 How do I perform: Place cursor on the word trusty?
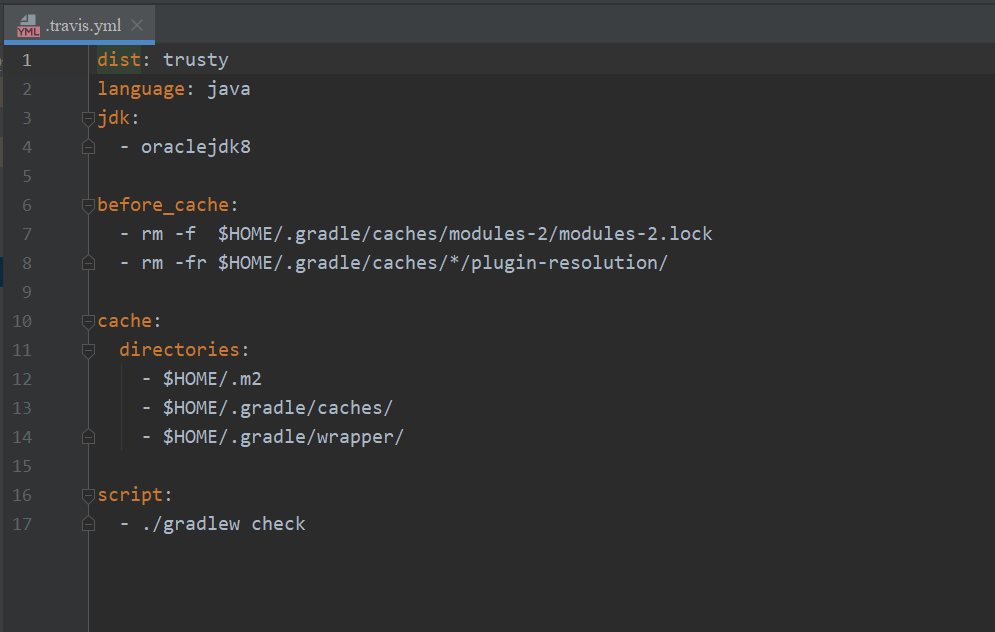click(196, 60)
